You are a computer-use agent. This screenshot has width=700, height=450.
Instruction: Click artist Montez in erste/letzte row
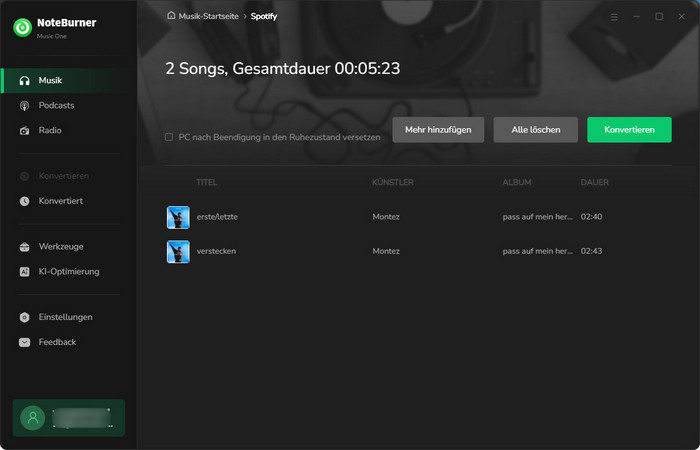pos(386,217)
